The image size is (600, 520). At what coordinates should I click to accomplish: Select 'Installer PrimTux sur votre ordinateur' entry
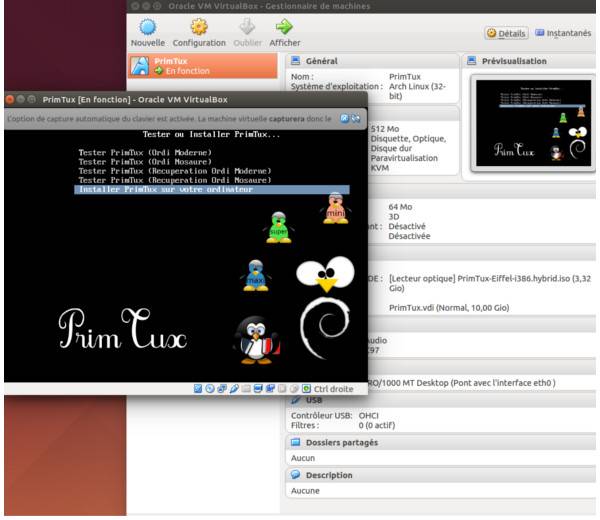point(212,189)
